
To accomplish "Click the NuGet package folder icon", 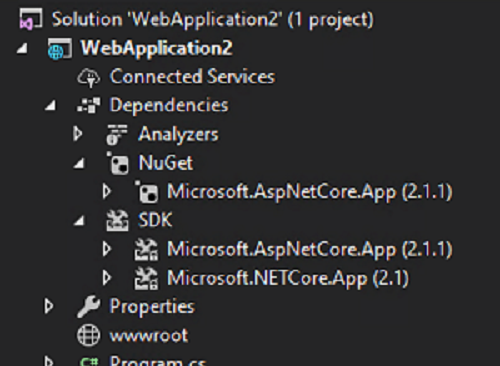I will coord(117,163).
